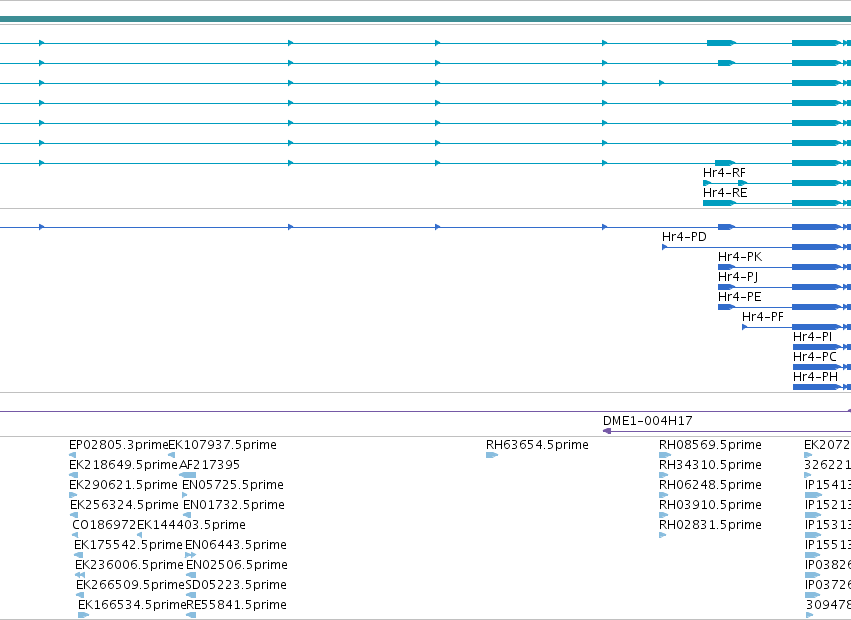Click the RH02831.5prime label
This screenshot has width=851, height=620.
tap(710, 525)
